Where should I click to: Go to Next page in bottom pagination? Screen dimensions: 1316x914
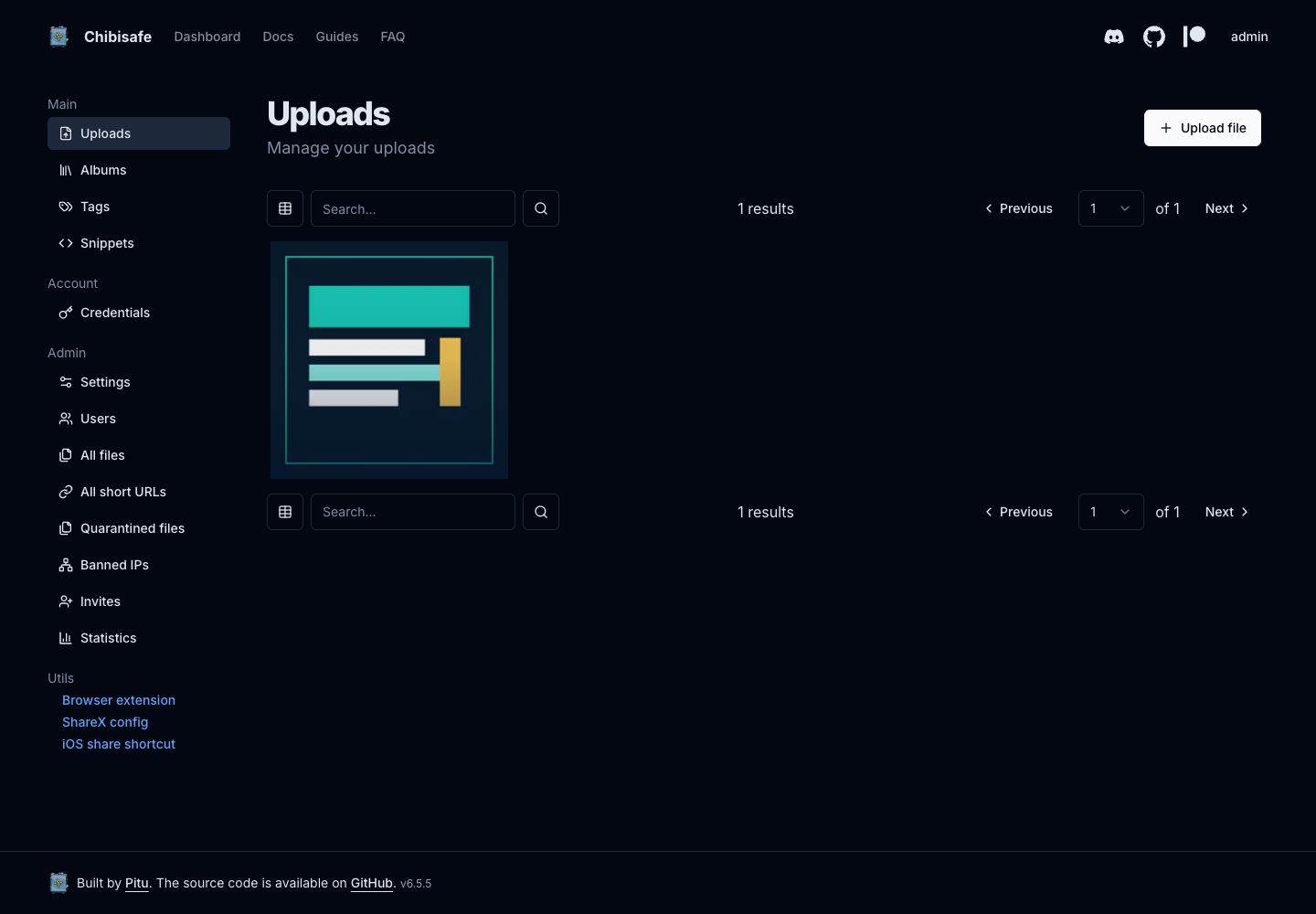tap(1226, 512)
